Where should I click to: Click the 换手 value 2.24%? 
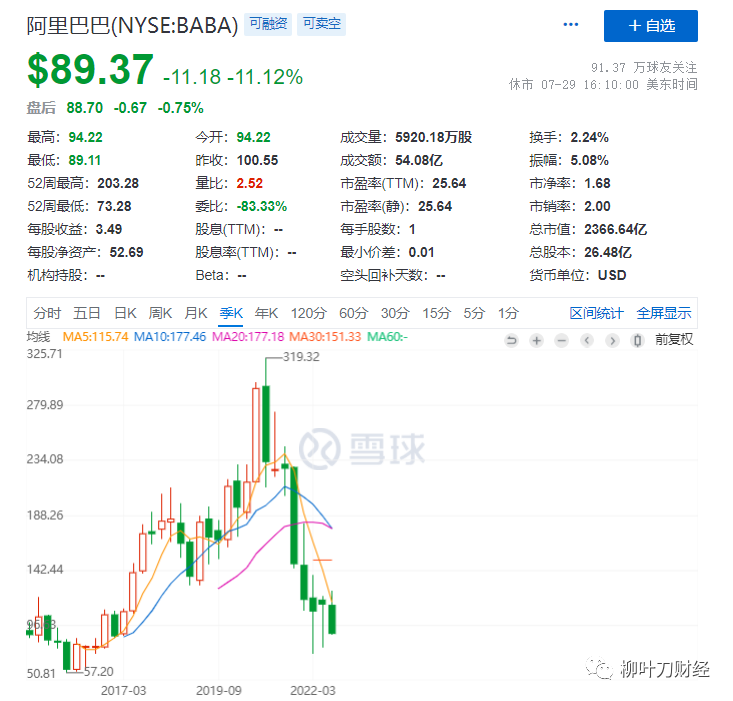pos(589,137)
